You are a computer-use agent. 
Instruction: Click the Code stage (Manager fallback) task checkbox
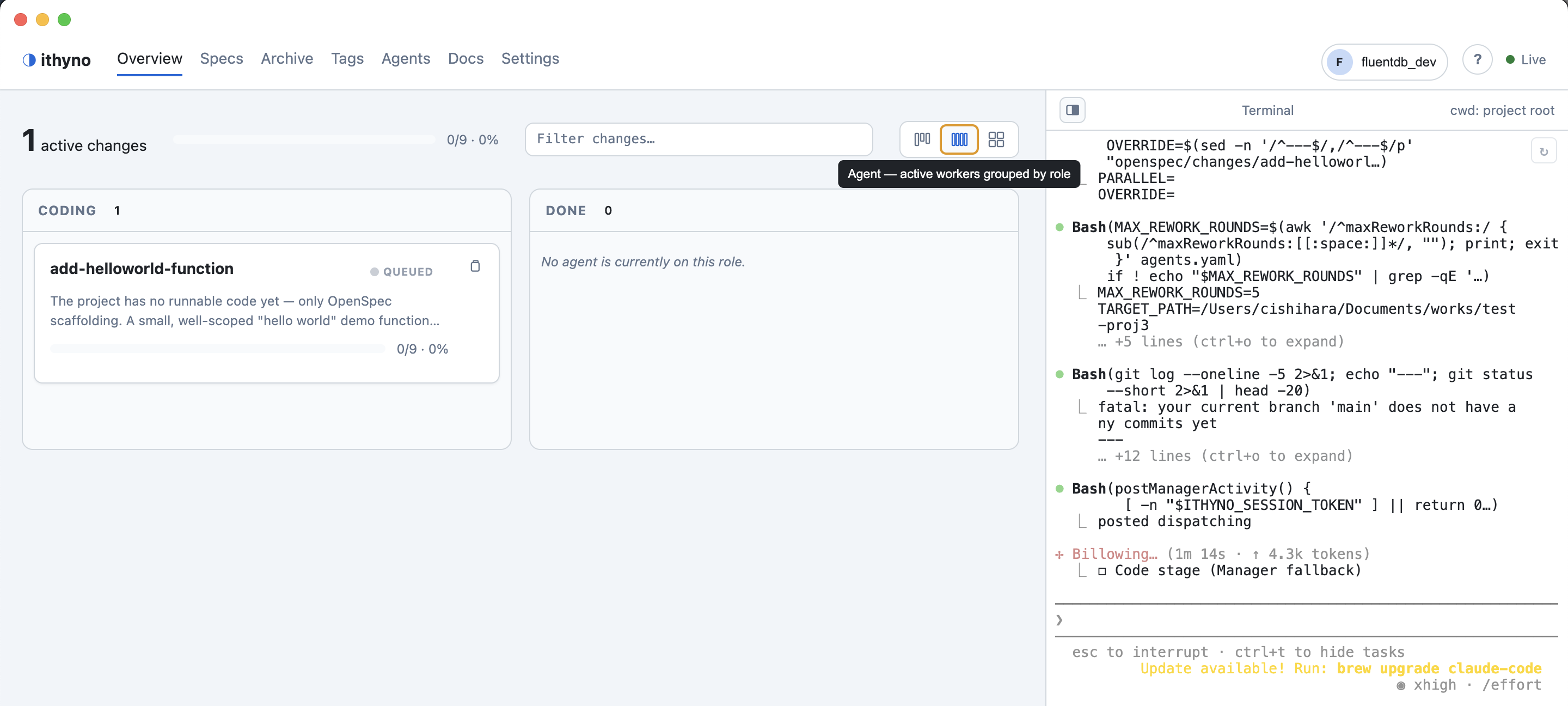(x=1102, y=571)
